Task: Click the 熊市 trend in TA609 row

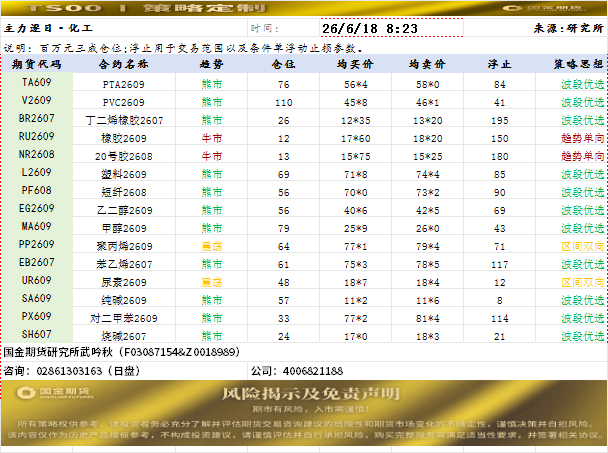Action: pos(212,84)
